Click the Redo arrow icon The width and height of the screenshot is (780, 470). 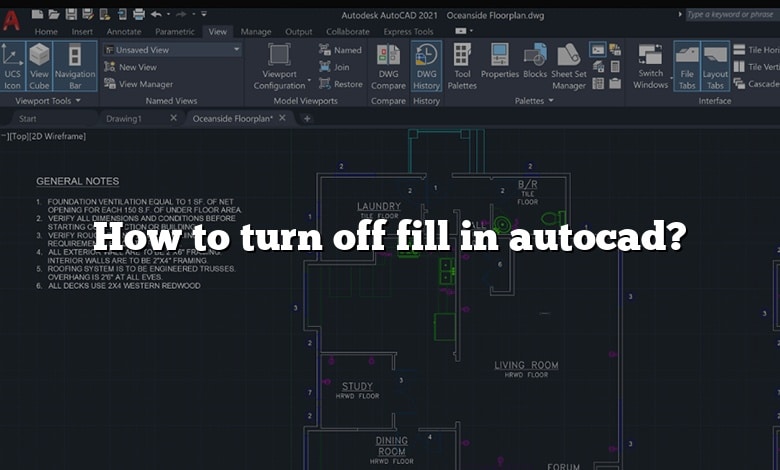click(182, 14)
